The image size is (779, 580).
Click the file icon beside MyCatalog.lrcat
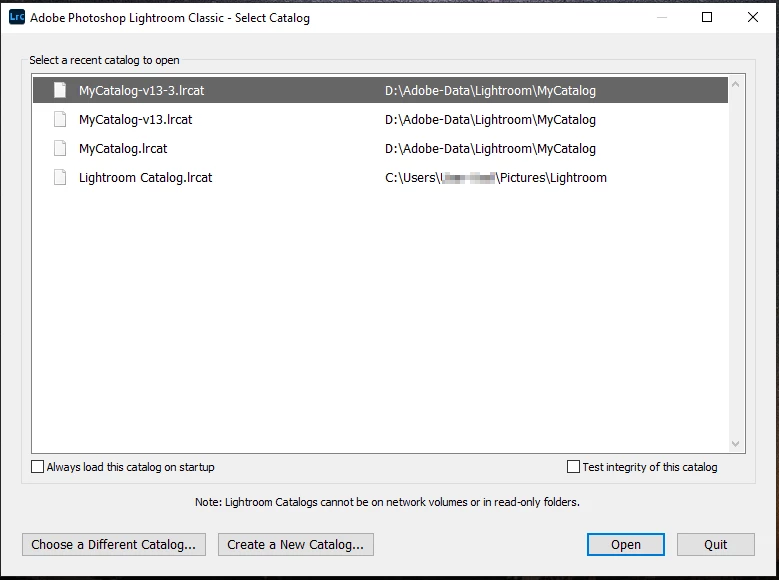click(x=60, y=148)
